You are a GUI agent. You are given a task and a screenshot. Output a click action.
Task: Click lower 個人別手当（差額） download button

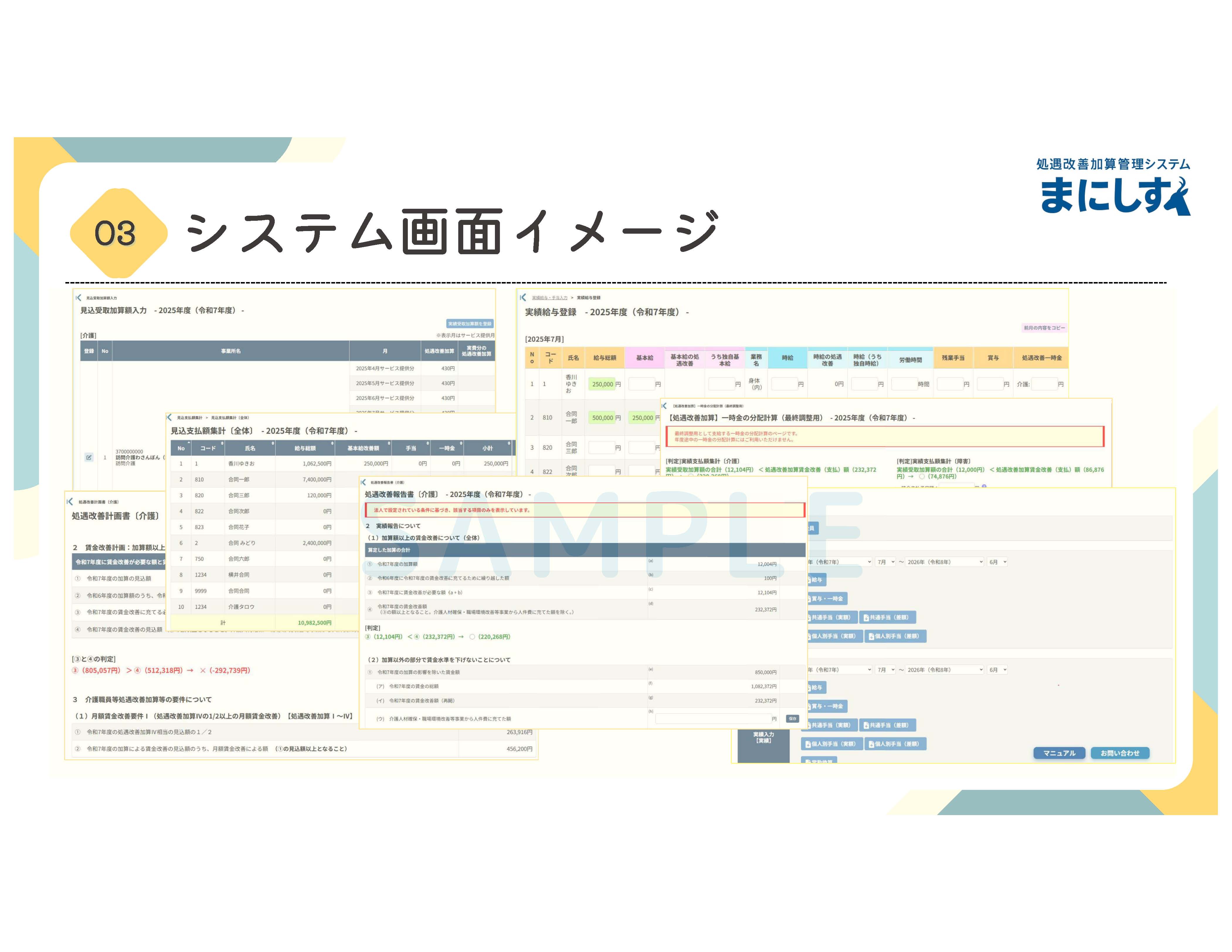[x=896, y=744]
